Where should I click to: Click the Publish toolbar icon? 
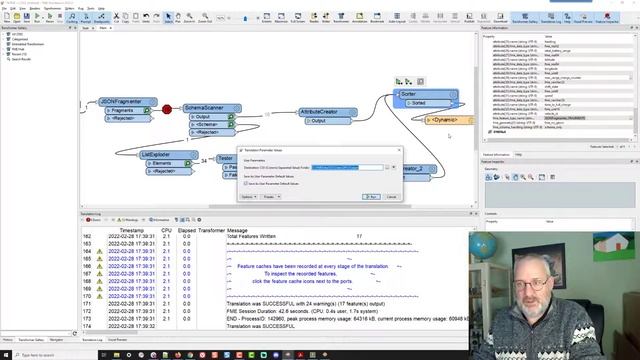(469, 17)
